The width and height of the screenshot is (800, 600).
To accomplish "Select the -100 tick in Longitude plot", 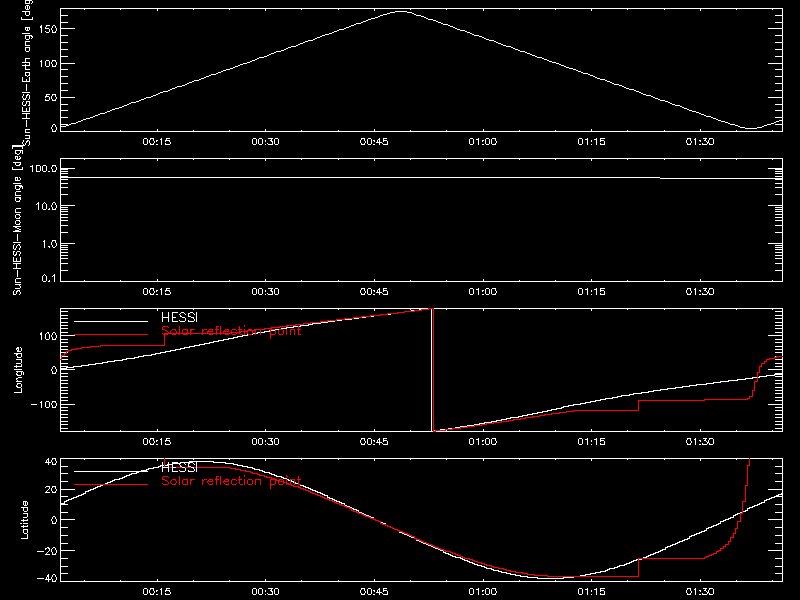I will click(x=44, y=404).
